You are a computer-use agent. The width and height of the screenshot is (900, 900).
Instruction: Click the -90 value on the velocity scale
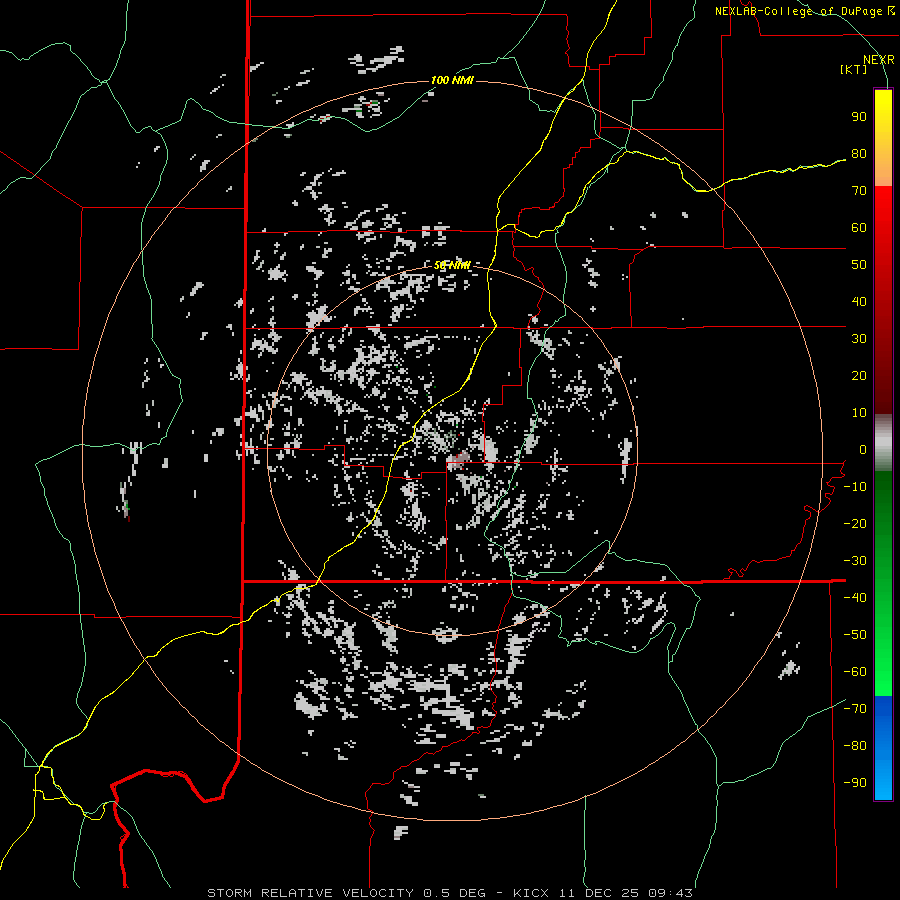click(855, 783)
